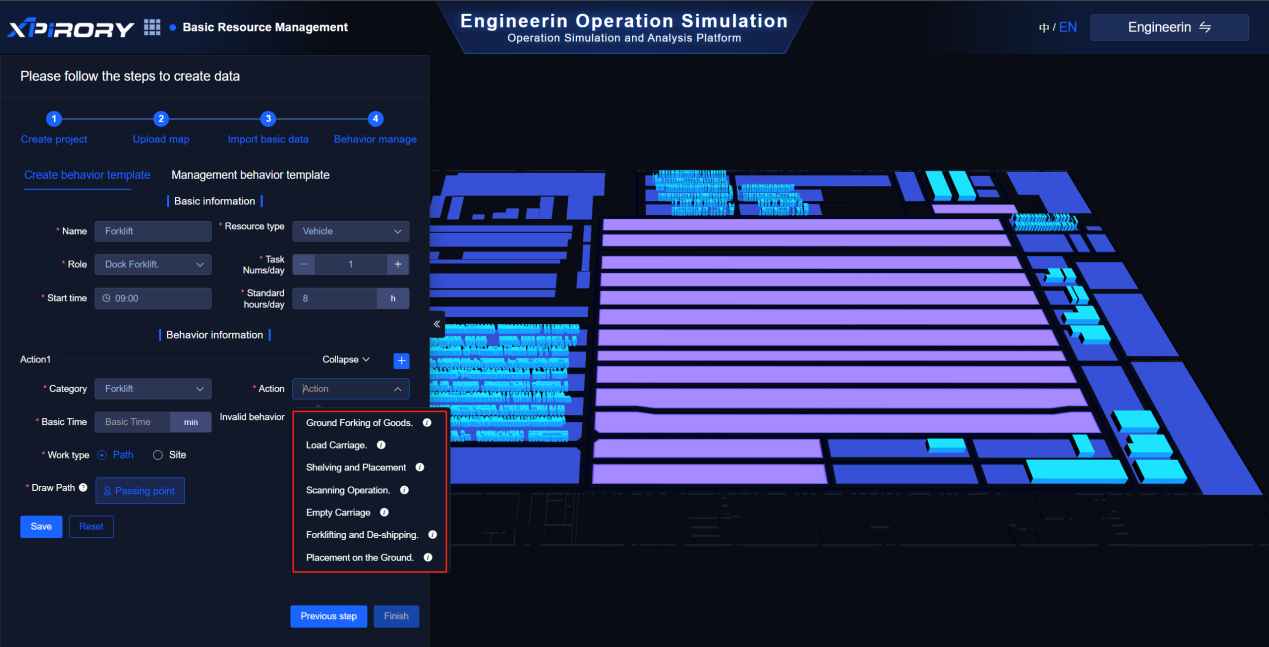Select the Site work type radio
Screen dimensions: 1269x647
[x=158, y=455]
